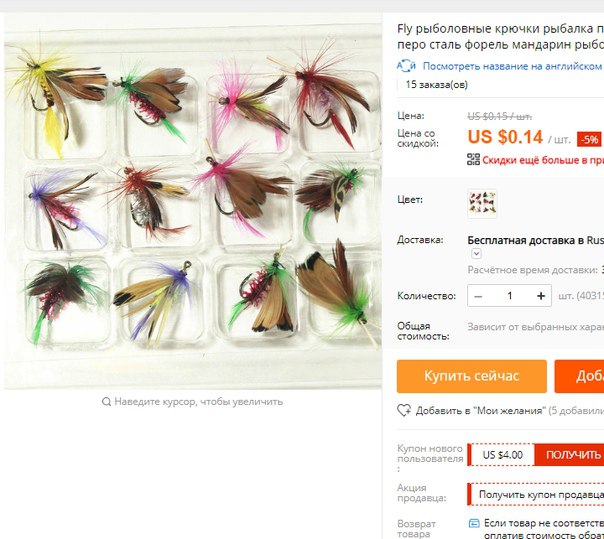This screenshot has height=539, width=604.
Task: Click the 15 заказа(ов) orders count
Action: (436, 84)
